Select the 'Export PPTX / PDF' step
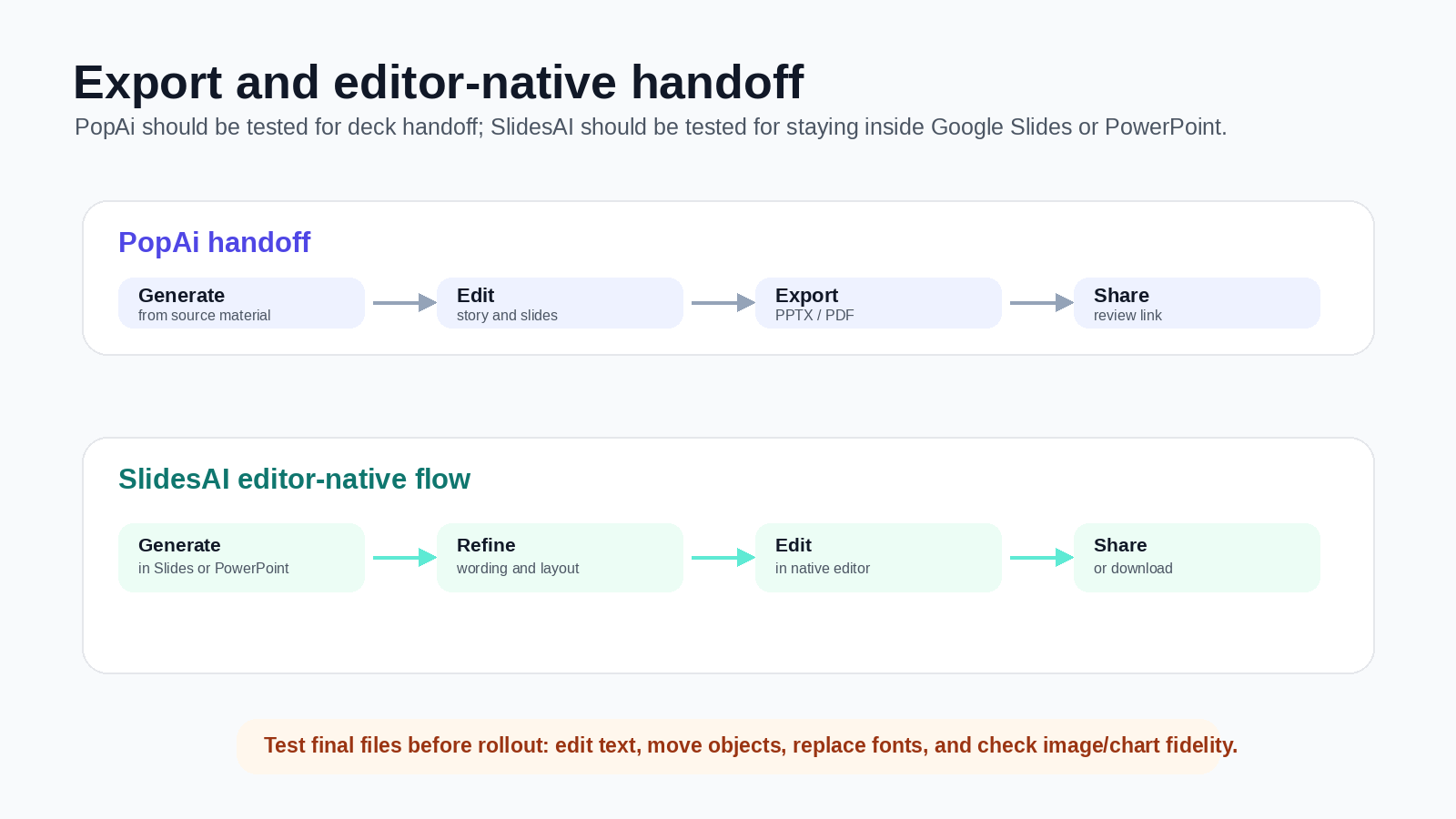The height and width of the screenshot is (819, 1456). click(x=878, y=303)
